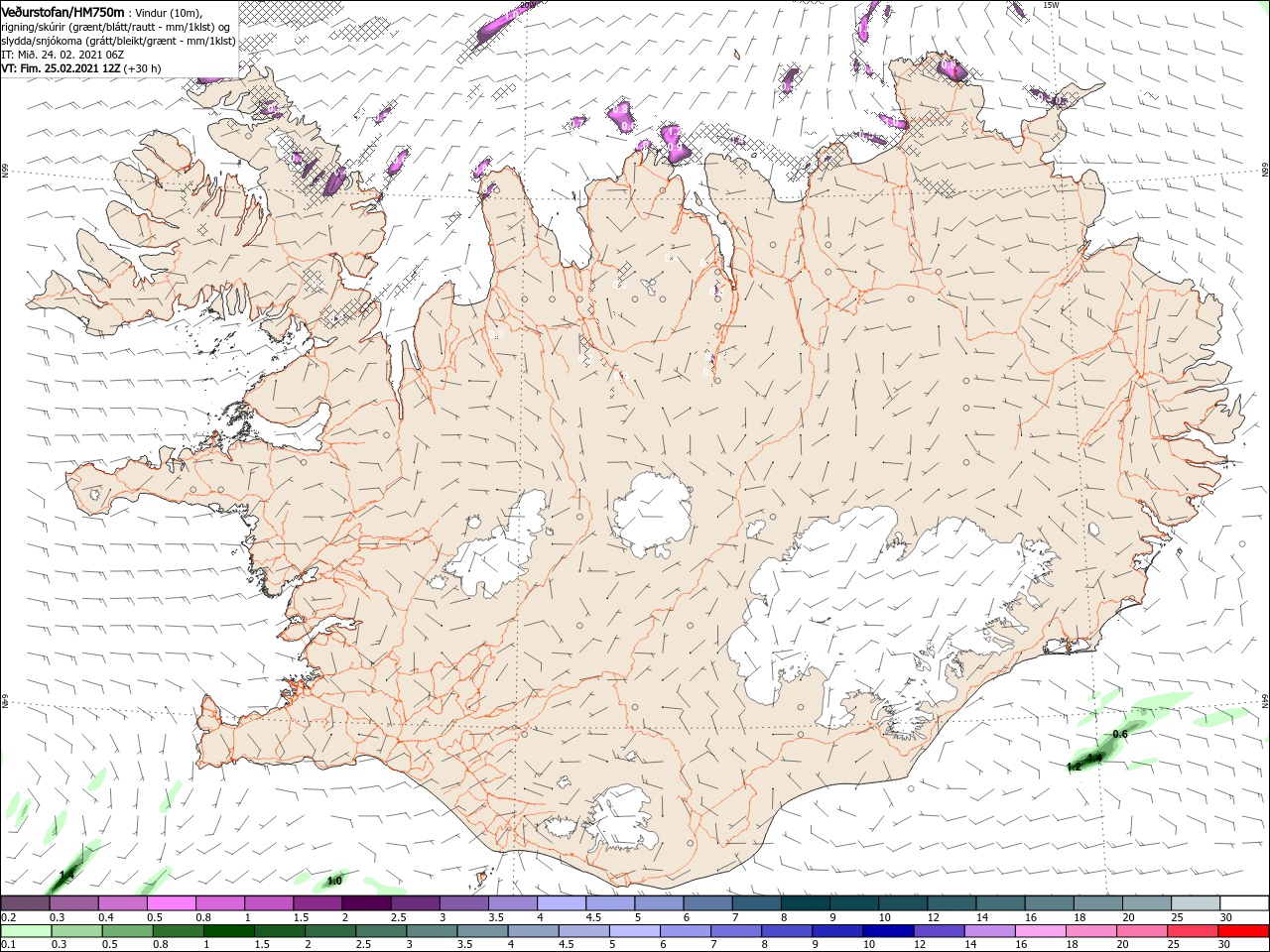Viewport: 1270px width, 952px height.
Task: Click the '1.2' rain value off southeast coast
Action: [x=1074, y=768]
